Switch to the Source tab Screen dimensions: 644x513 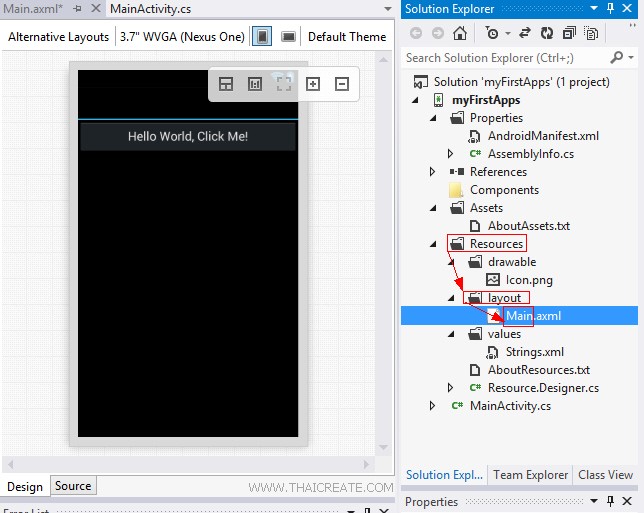[73, 486]
